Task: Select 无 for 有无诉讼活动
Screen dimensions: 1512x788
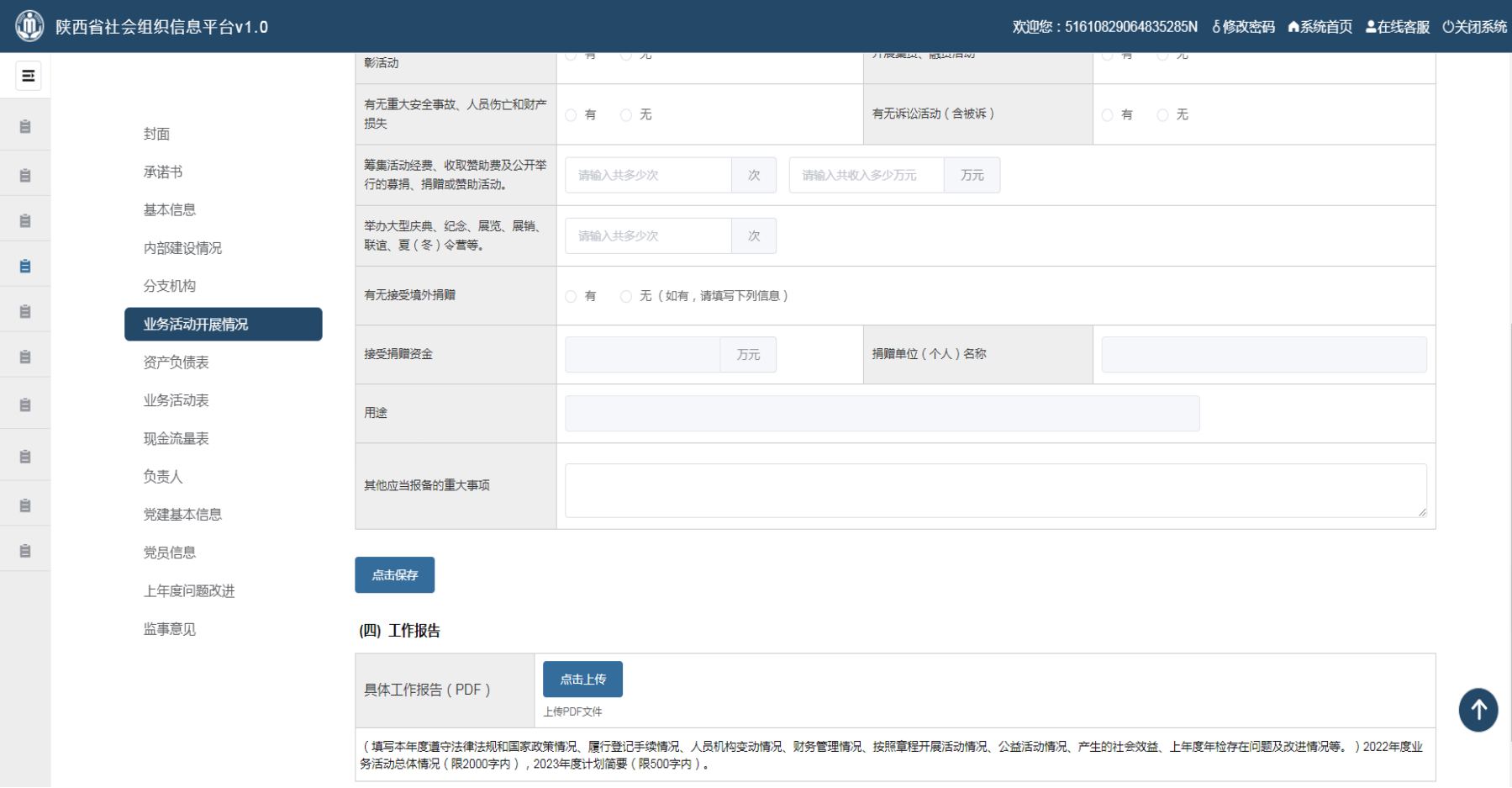Action: tap(1162, 115)
